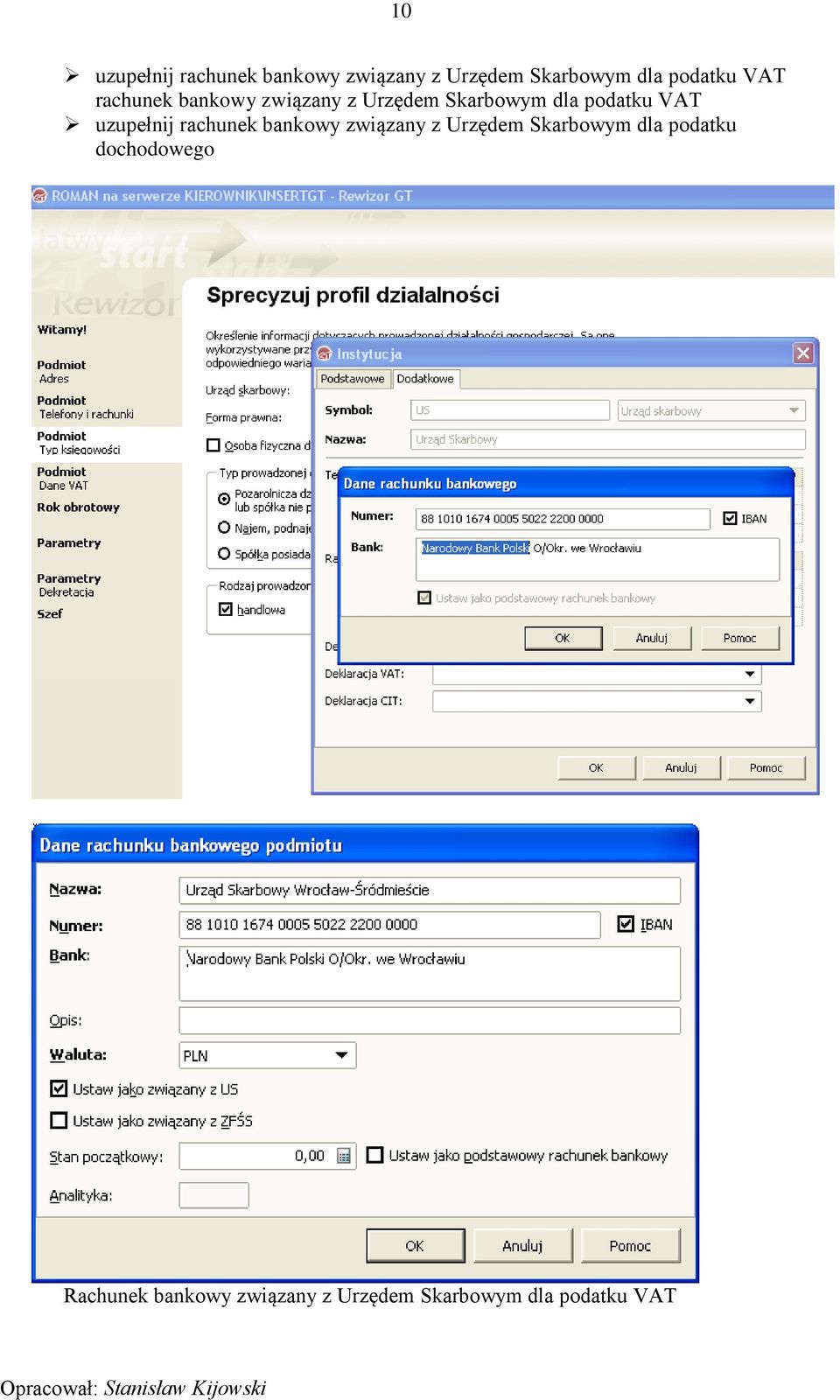Select the Spółka posiadająca radio option
This screenshot has height=1400, width=840.
pos(224,554)
